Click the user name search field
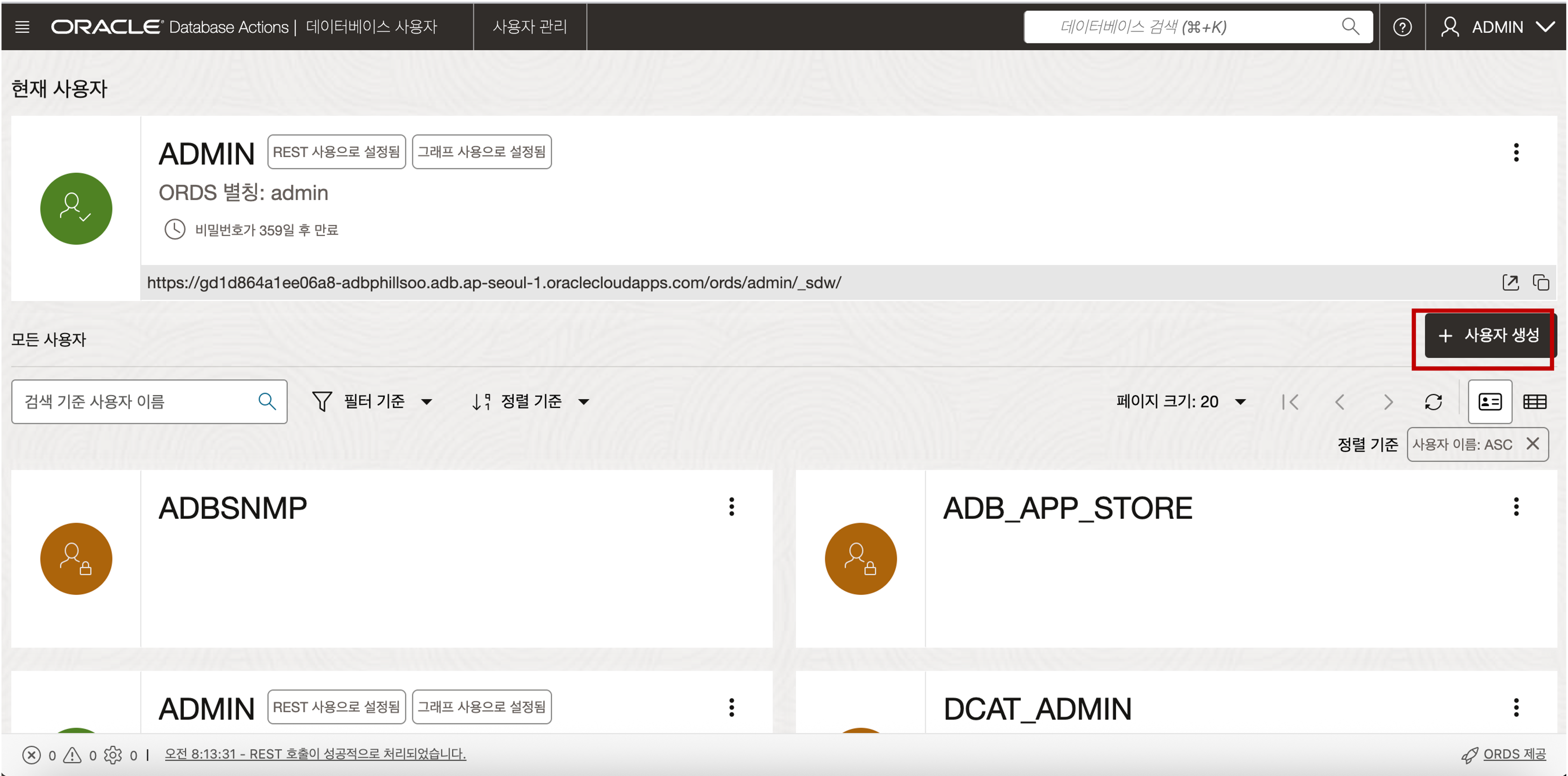The height and width of the screenshot is (776, 1568). click(149, 402)
